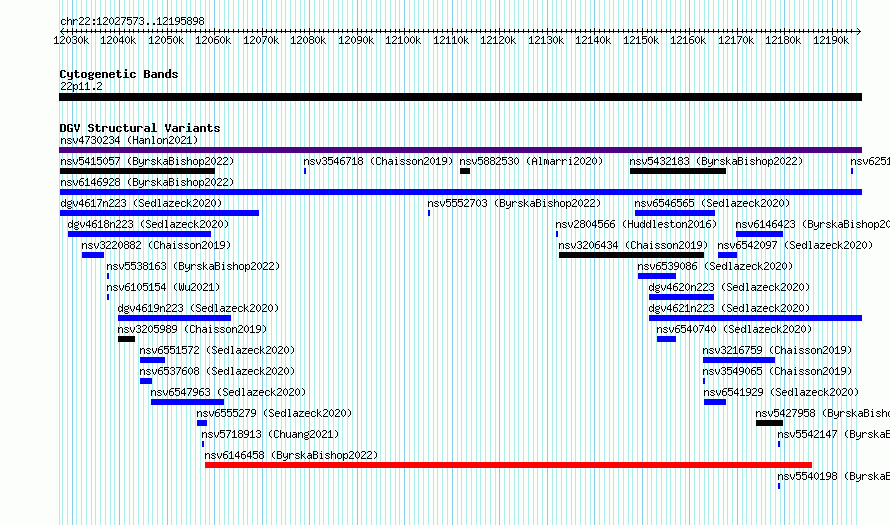890x525 pixels.
Task: Select nsv6555279 (Sedlazeck2020) label
Action: coord(274,413)
